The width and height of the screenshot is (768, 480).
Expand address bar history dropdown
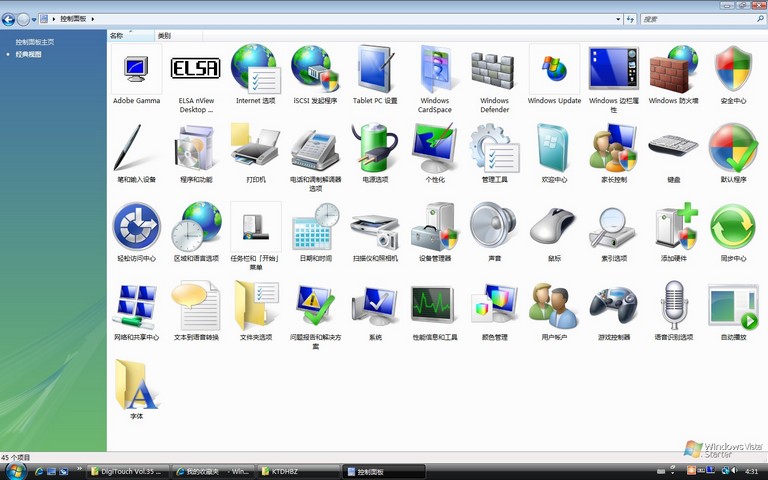point(618,19)
